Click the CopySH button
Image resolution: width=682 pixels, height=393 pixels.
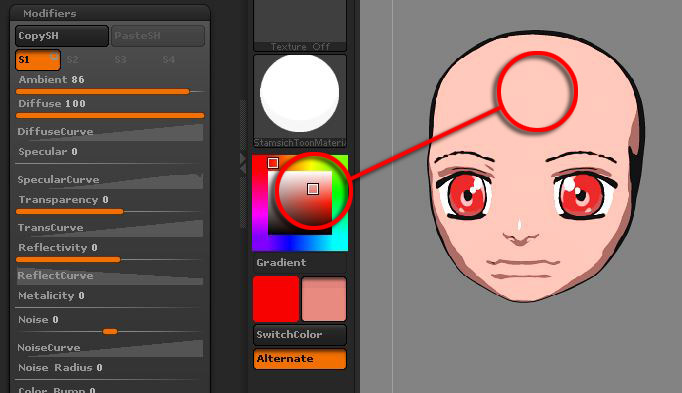pyautogui.click(x=61, y=36)
